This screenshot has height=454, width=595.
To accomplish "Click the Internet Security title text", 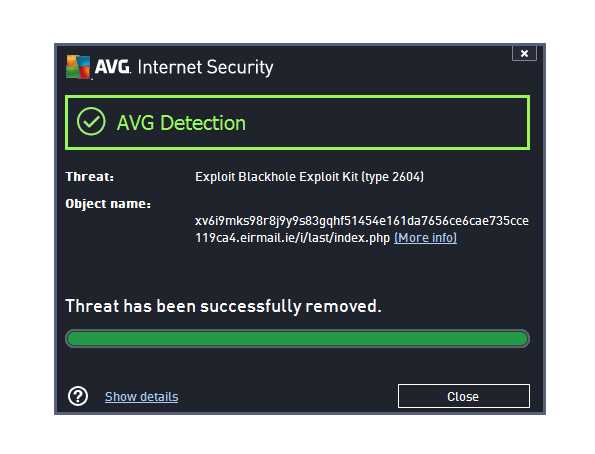I will pyautogui.click(x=205, y=67).
